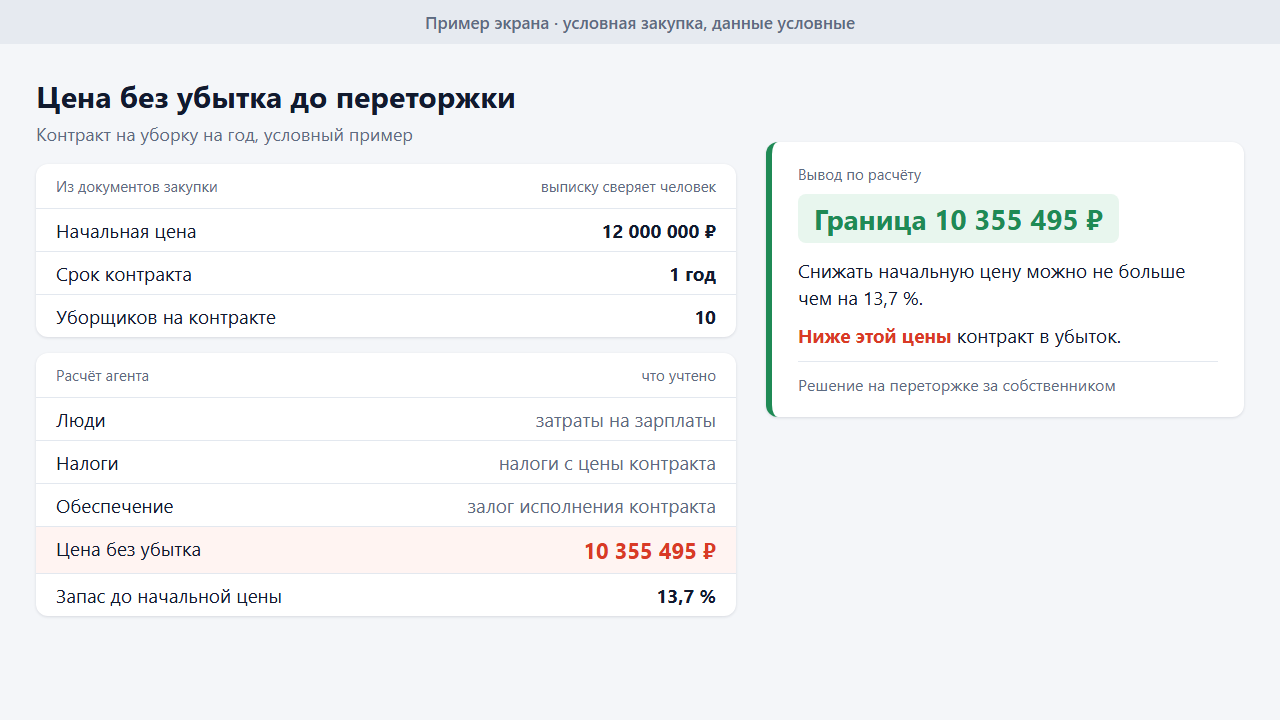1280x720 pixels.
Task: Click the footer 'Решение на переторжке за собственником'
Action: pyautogui.click(x=957, y=386)
